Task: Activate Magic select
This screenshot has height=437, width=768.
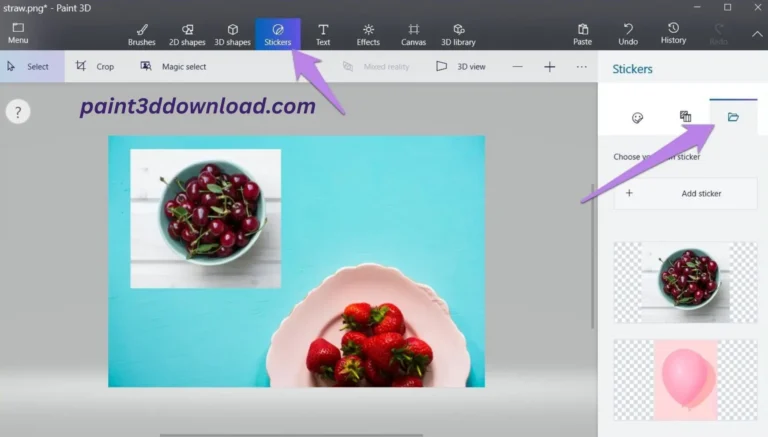Action: tap(173, 66)
